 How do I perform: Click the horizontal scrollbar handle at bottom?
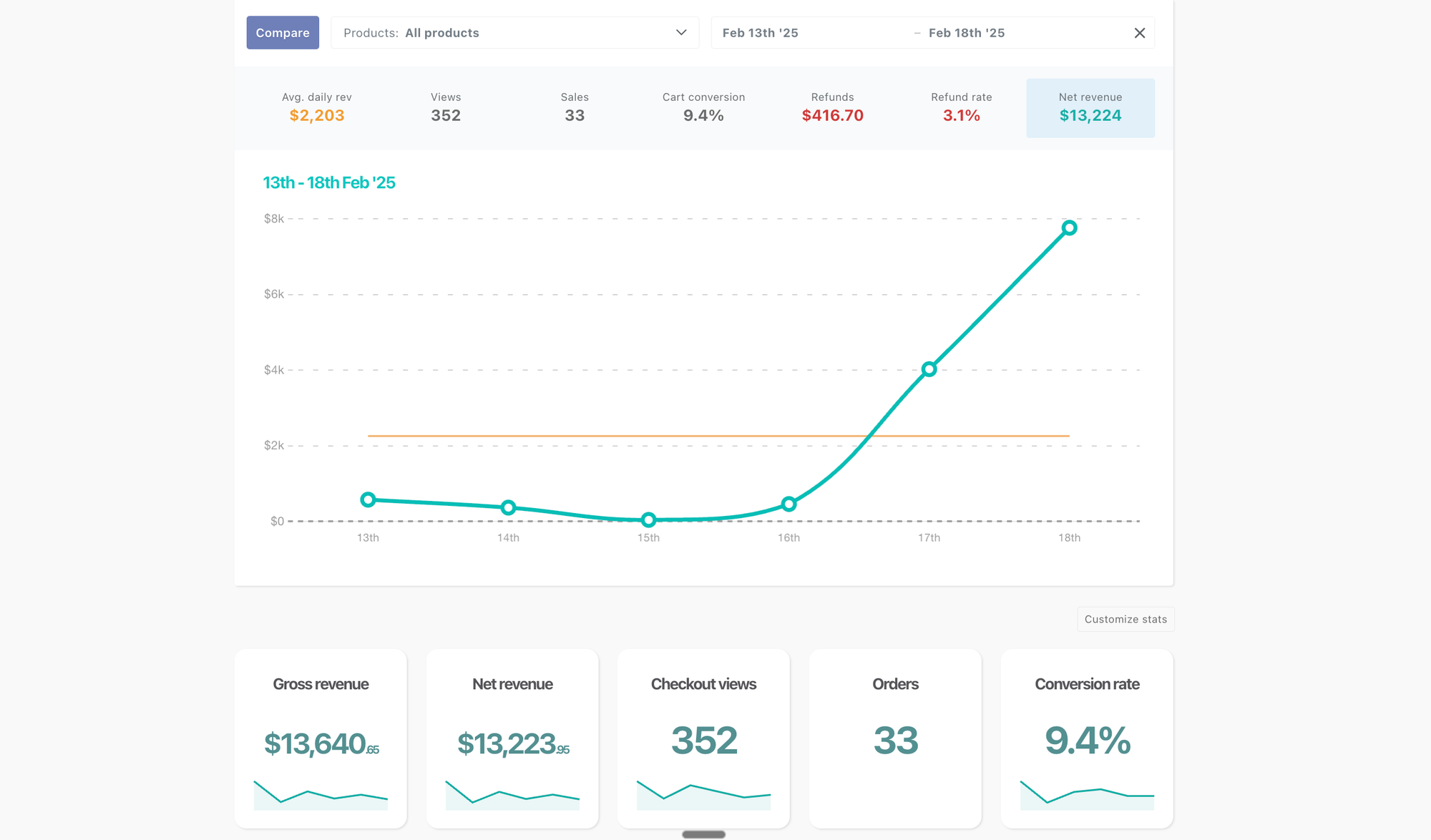tap(703, 834)
